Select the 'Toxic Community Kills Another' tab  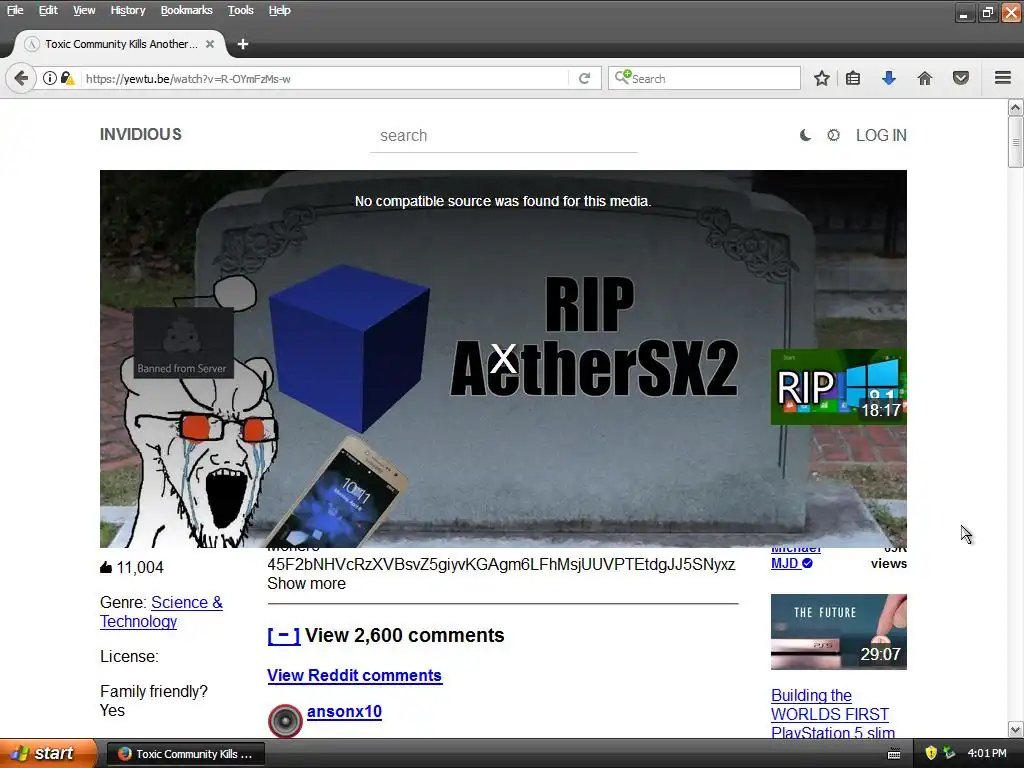(x=120, y=44)
